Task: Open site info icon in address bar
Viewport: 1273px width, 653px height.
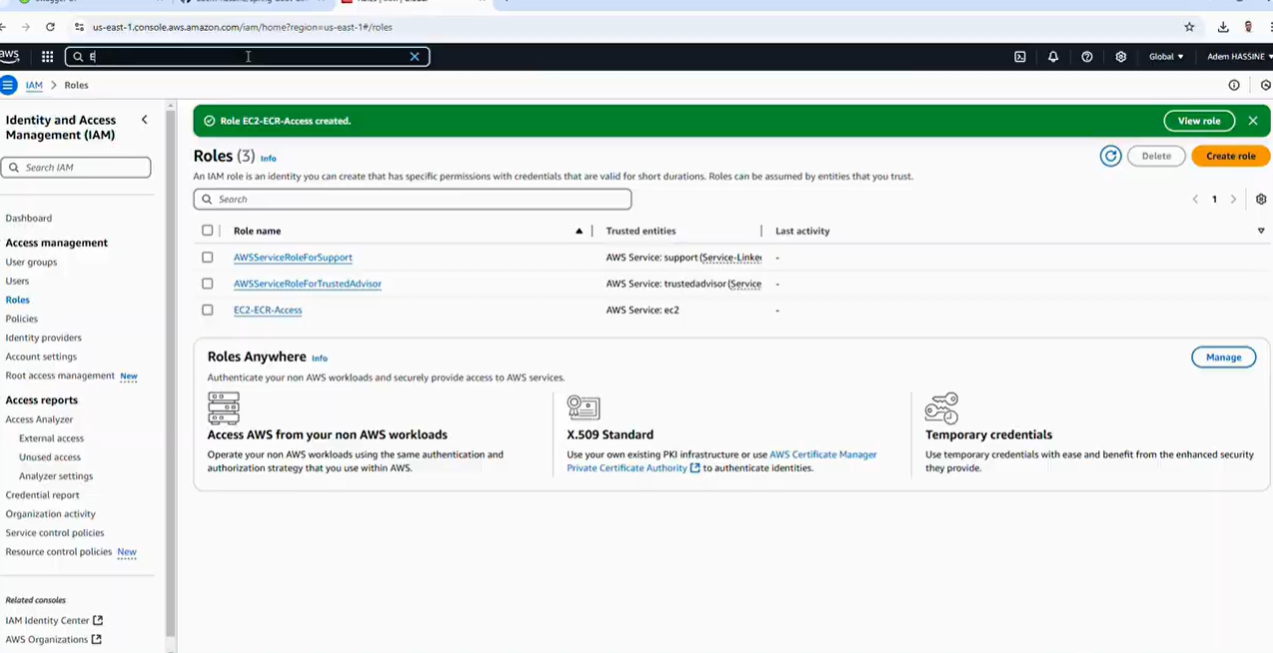Action: (x=79, y=27)
